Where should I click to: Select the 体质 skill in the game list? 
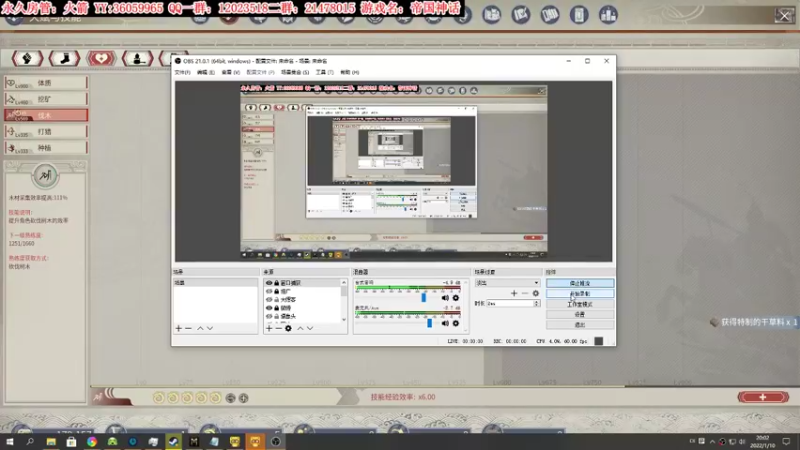pyautogui.click(x=46, y=83)
